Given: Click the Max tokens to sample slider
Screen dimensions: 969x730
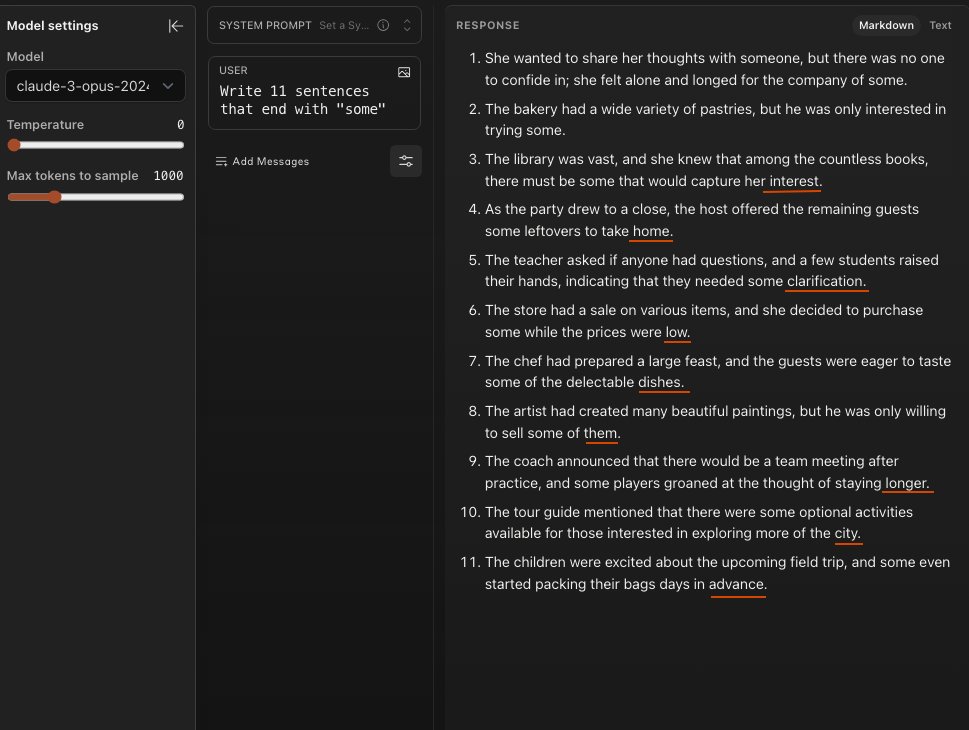Looking at the screenshot, I should click(96, 197).
